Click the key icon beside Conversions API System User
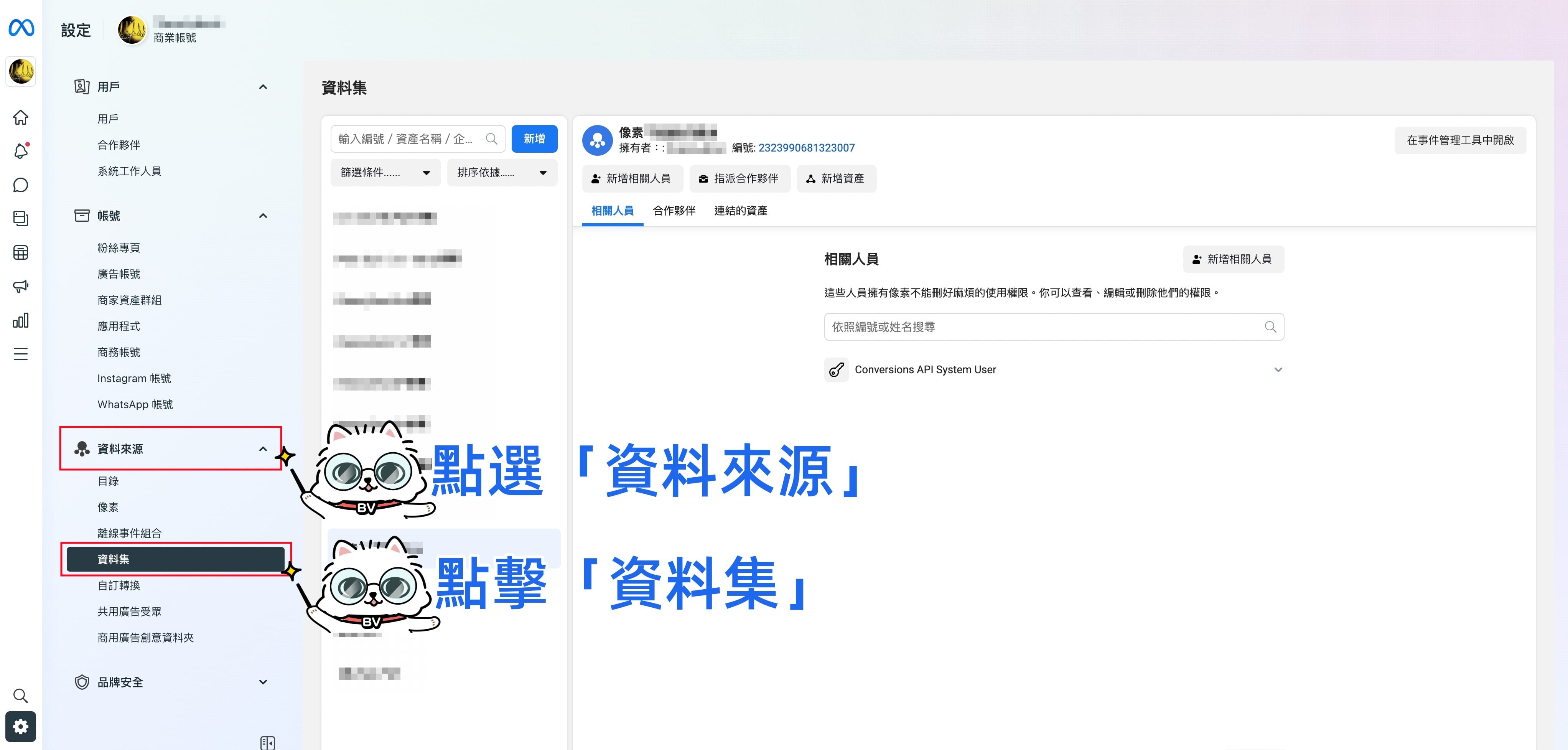This screenshot has width=1568, height=750. coord(836,369)
